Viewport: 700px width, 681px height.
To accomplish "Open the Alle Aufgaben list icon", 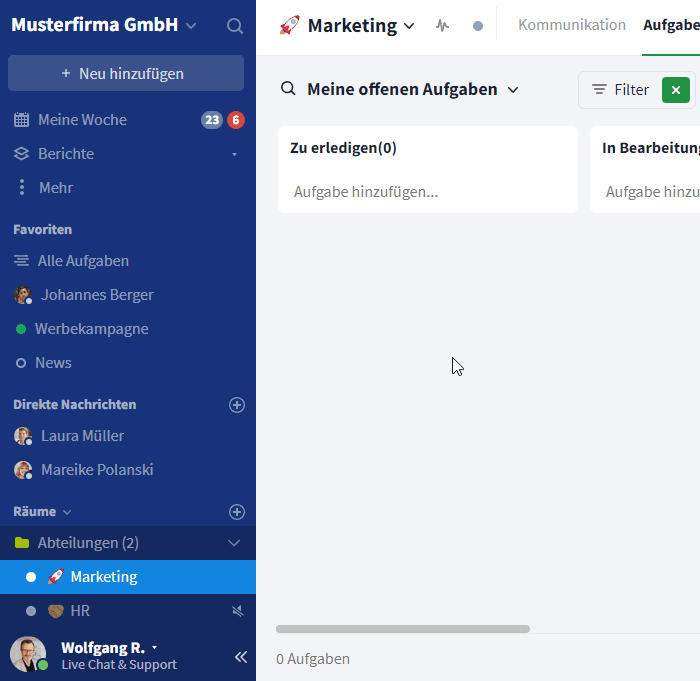I will coord(21,261).
